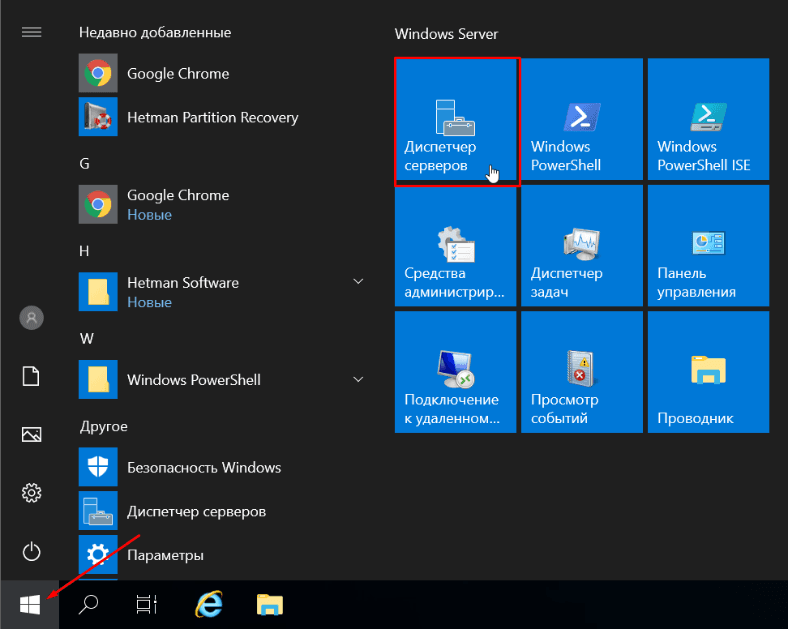Click the Недавно добавленные header
The image size is (788, 629).
155,33
